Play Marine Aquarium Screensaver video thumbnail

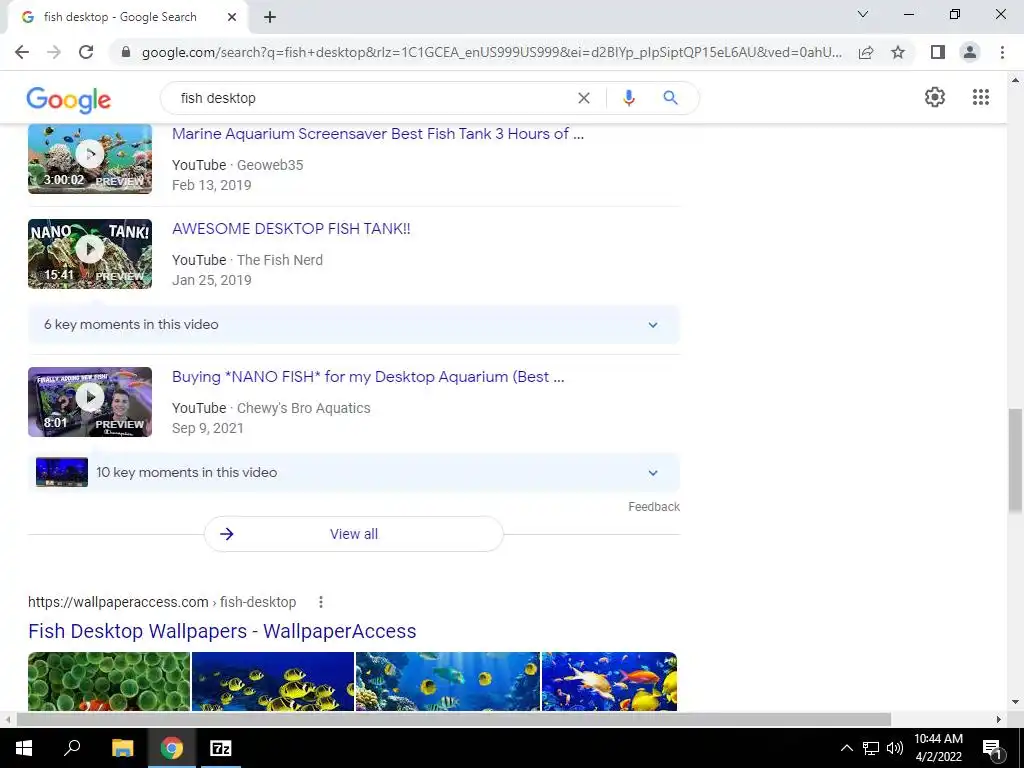90,159
